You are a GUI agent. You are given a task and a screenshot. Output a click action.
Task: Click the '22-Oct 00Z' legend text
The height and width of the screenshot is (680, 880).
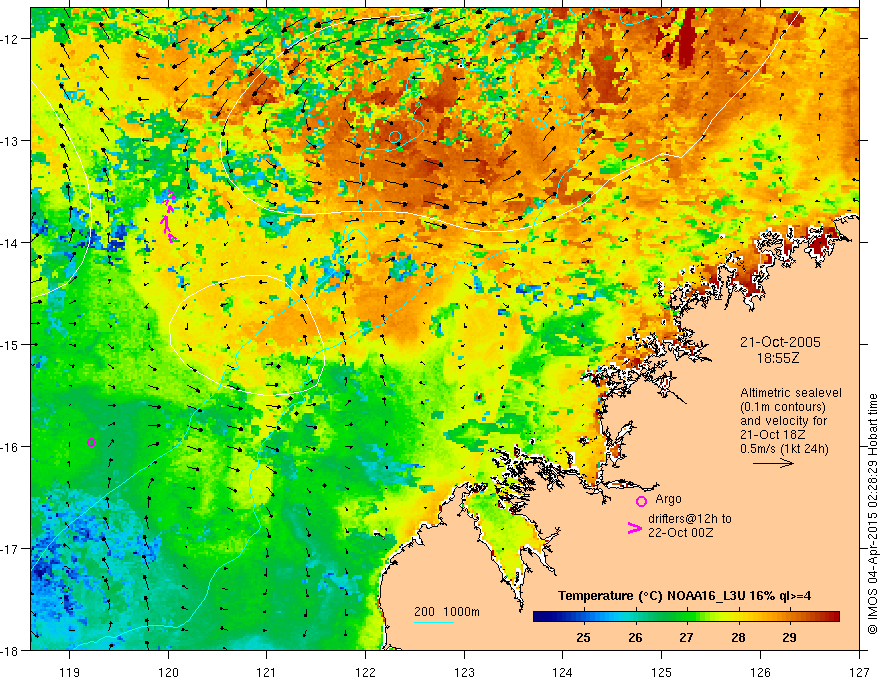[680, 533]
